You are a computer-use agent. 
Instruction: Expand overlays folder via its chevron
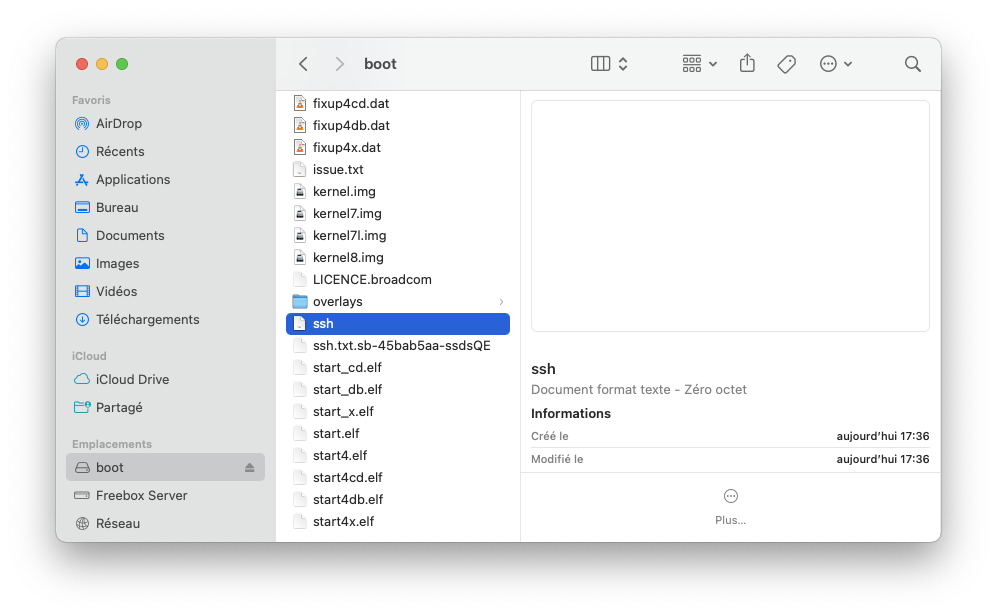pos(501,301)
